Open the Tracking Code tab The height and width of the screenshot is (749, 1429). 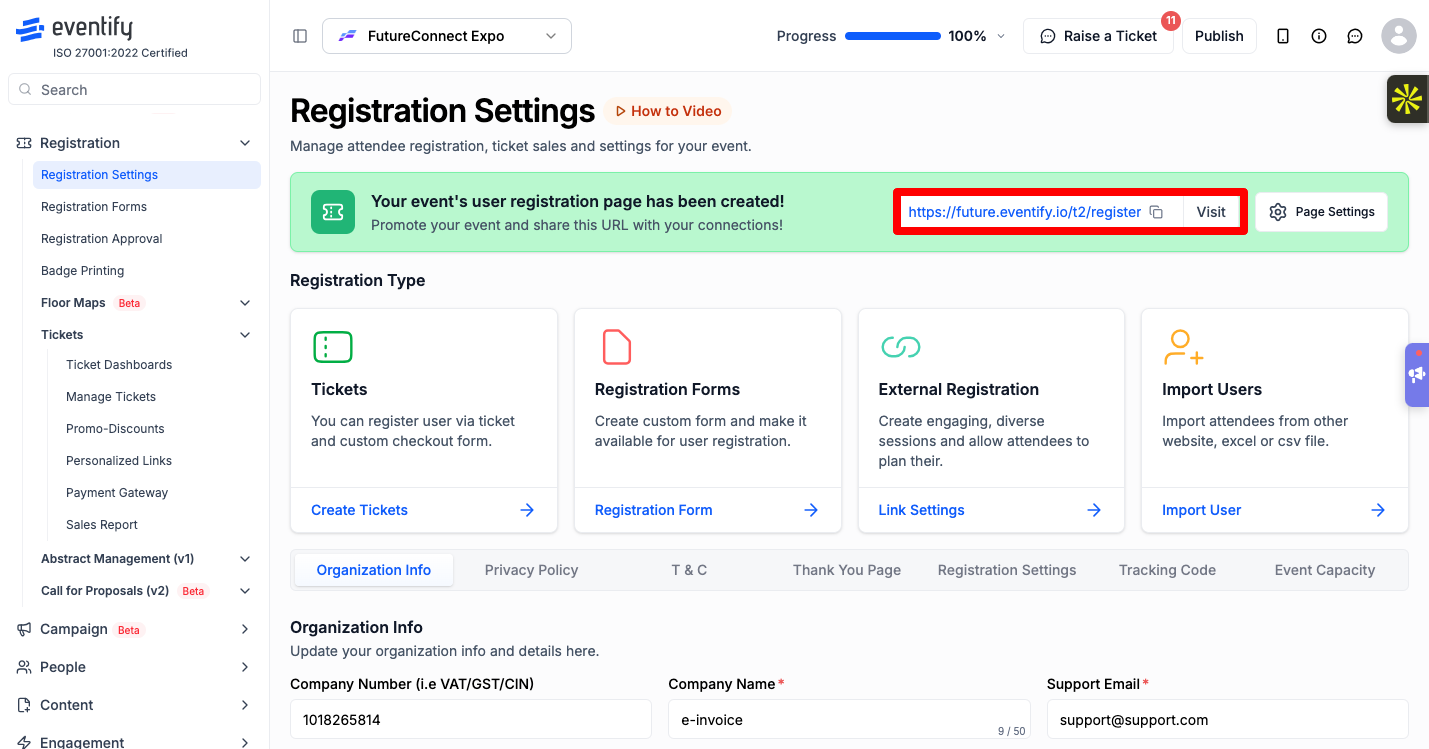[x=1167, y=570]
